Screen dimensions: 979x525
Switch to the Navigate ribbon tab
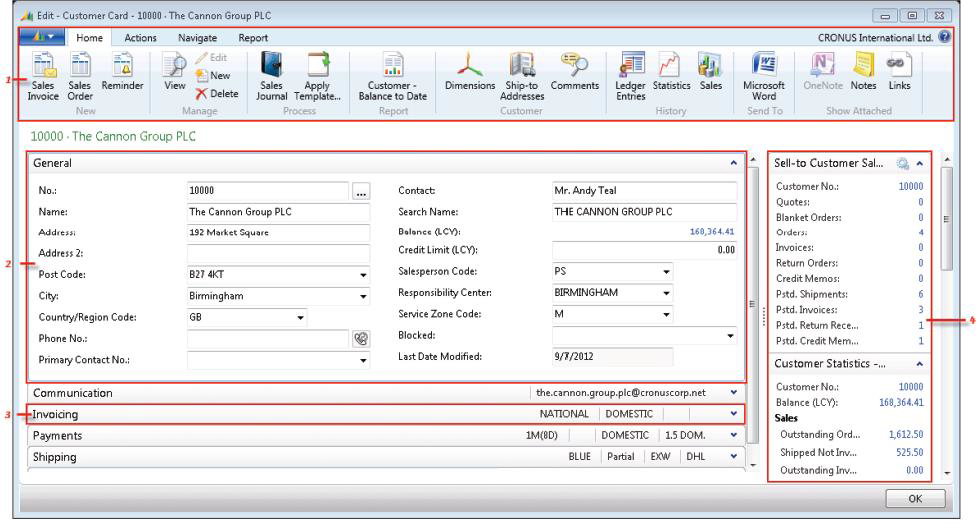[197, 38]
